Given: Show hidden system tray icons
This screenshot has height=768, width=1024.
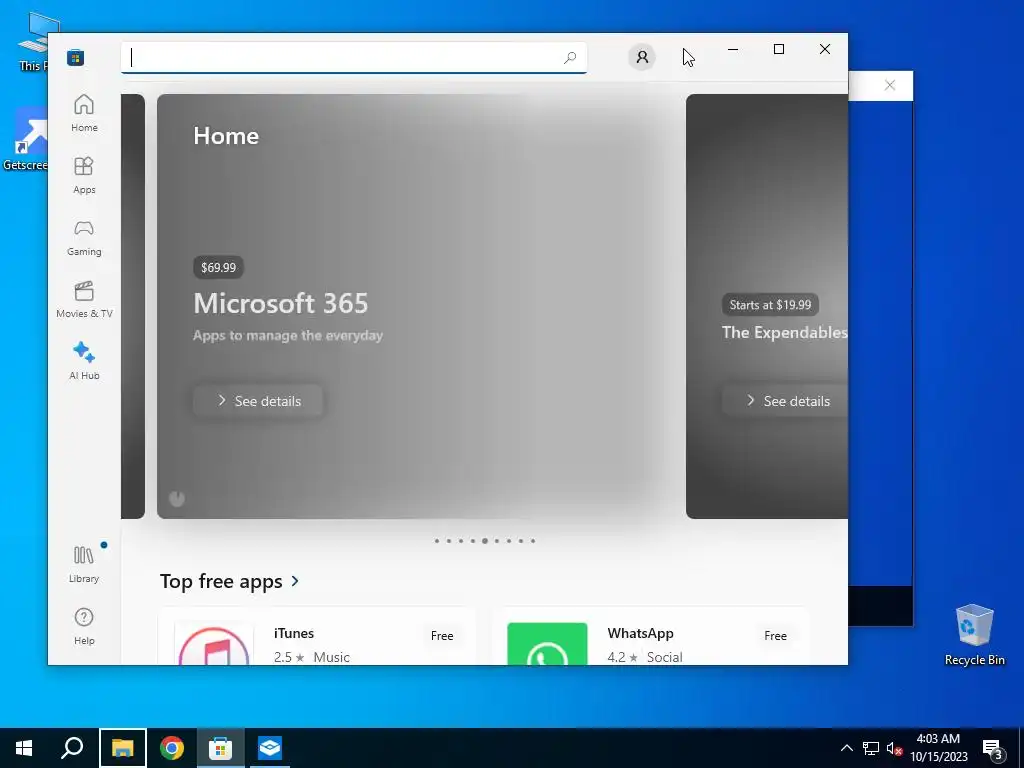Looking at the screenshot, I should (x=846, y=748).
